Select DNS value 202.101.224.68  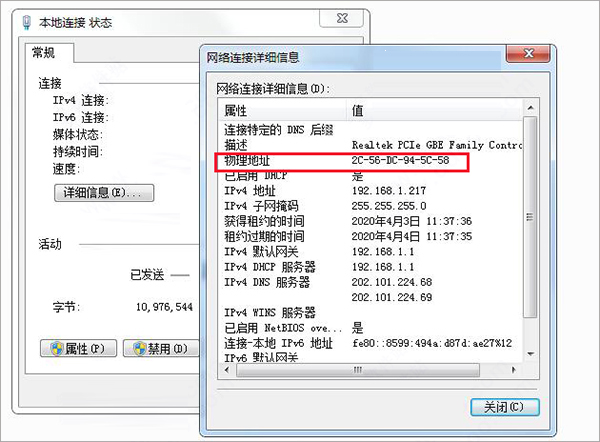point(392,282)
